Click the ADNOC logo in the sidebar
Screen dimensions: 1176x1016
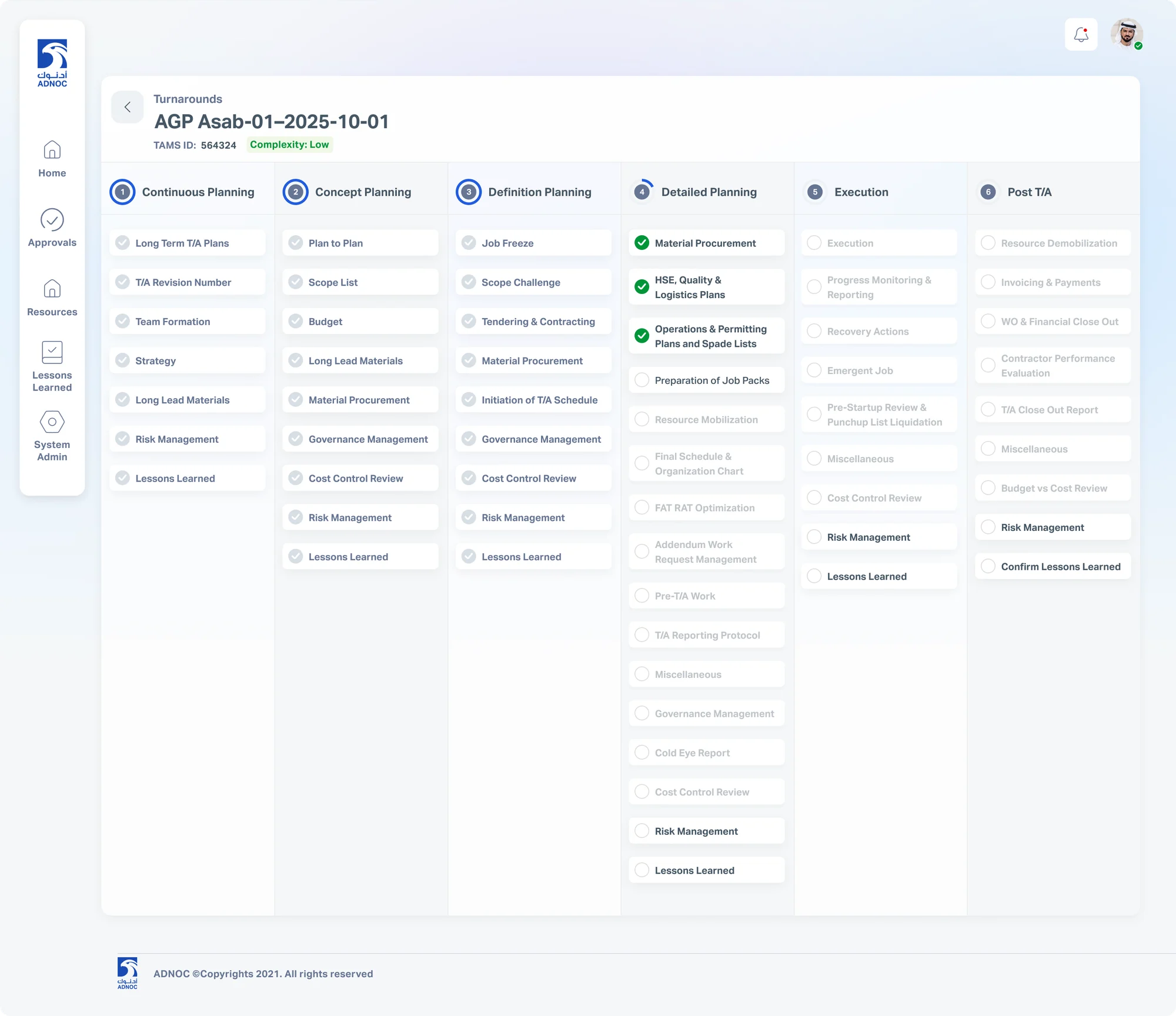click(52, 63)
